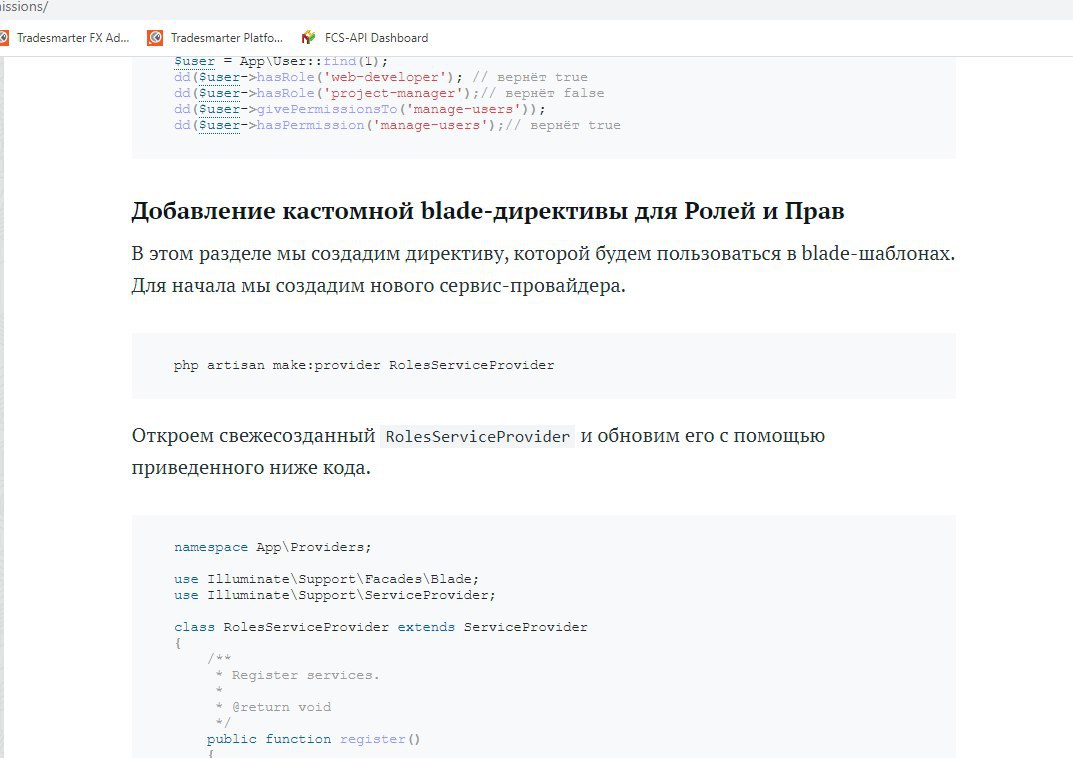Click the FCS-API Dashboard bookmark favicon

point(309,38)
